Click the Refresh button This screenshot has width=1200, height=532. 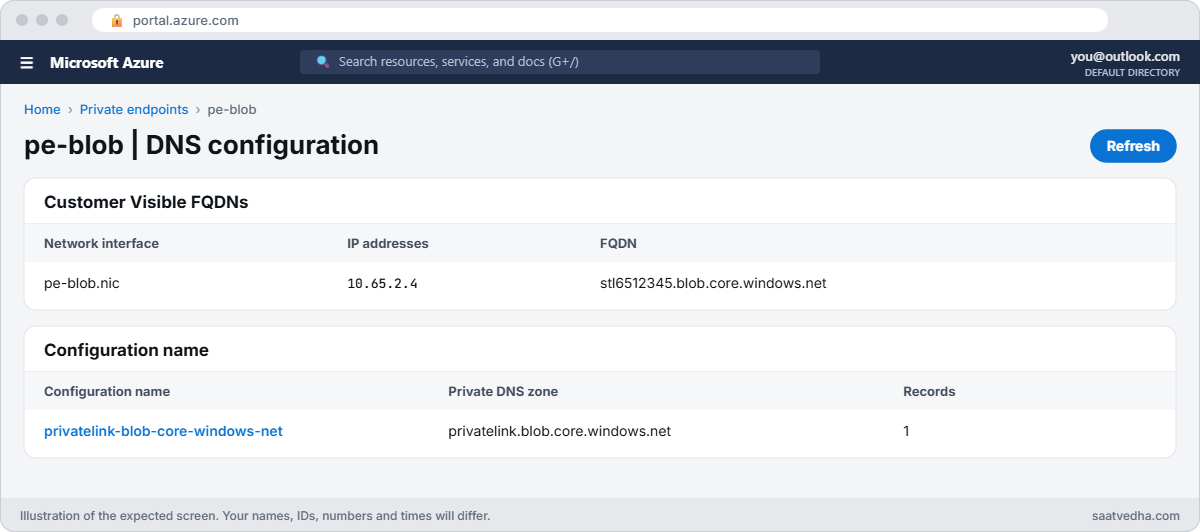[1133, 146]
